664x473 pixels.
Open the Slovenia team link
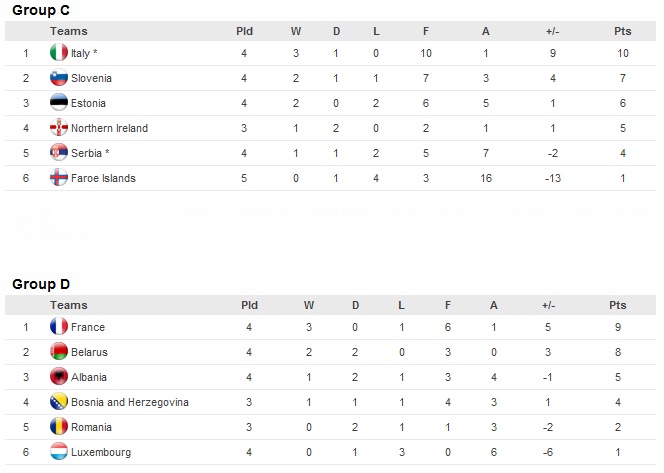[91, 78]
